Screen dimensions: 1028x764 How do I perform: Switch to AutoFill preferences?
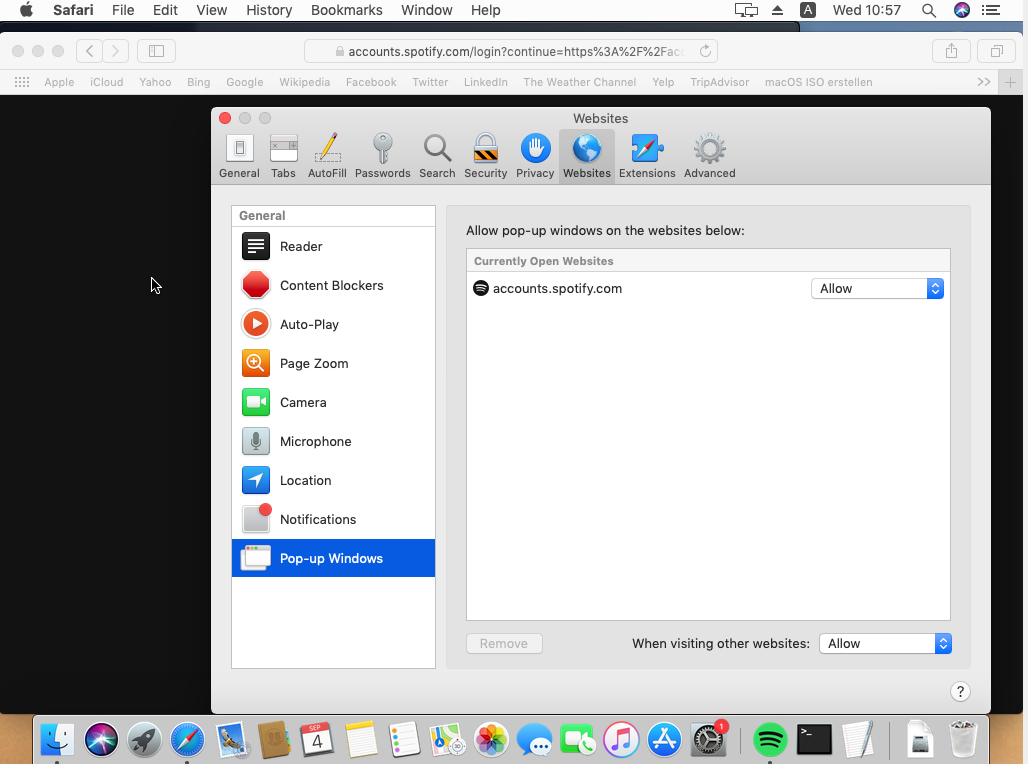coord(327,156)
